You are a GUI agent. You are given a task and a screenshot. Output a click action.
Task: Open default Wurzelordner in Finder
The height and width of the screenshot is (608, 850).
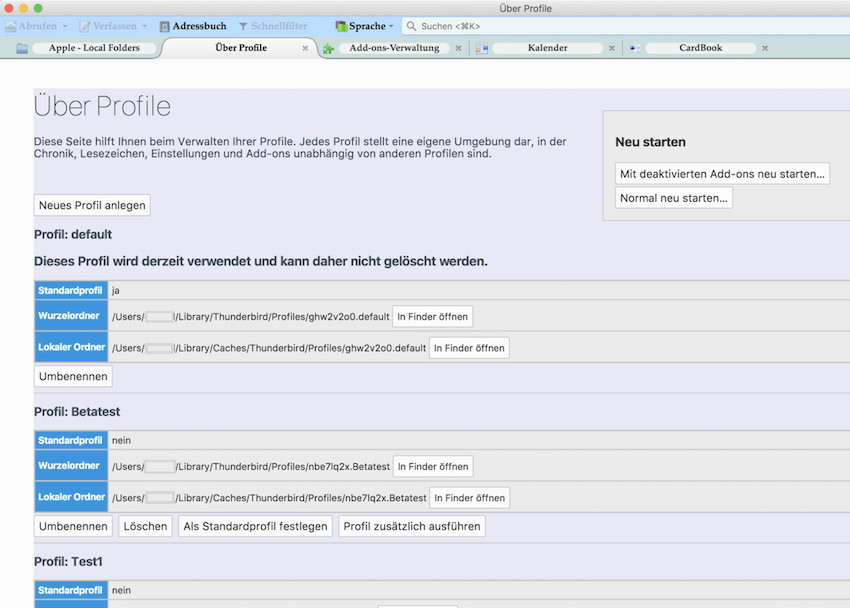[432, 316]
